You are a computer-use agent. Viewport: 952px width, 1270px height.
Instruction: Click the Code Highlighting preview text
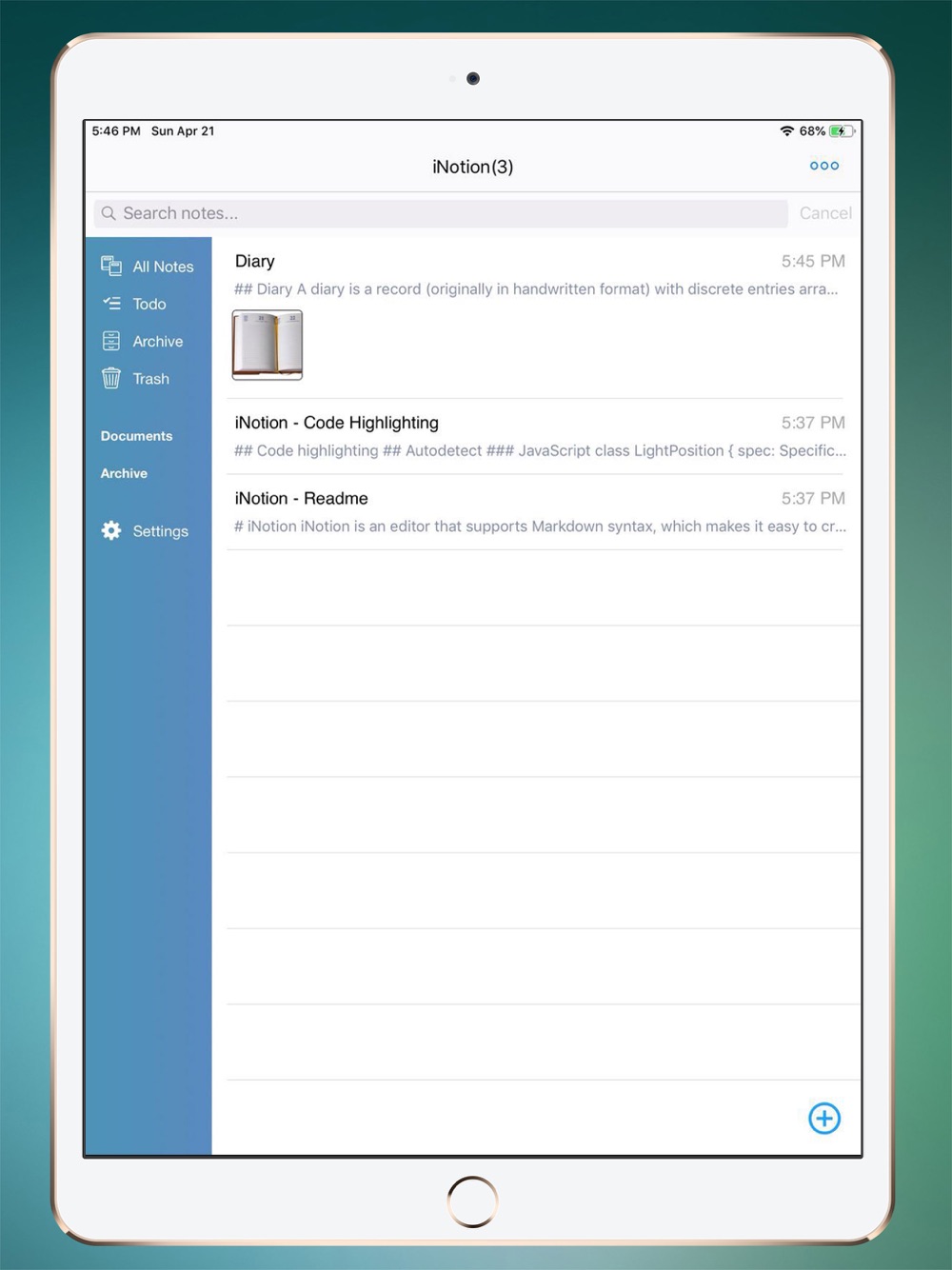pyautogui.click(x=540, y=450)
